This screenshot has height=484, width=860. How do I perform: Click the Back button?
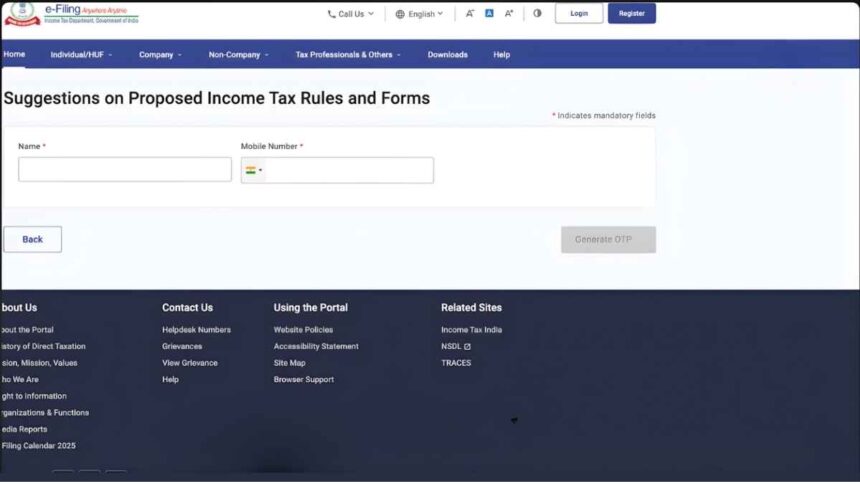pyautogui.click(x=32, y=239)
